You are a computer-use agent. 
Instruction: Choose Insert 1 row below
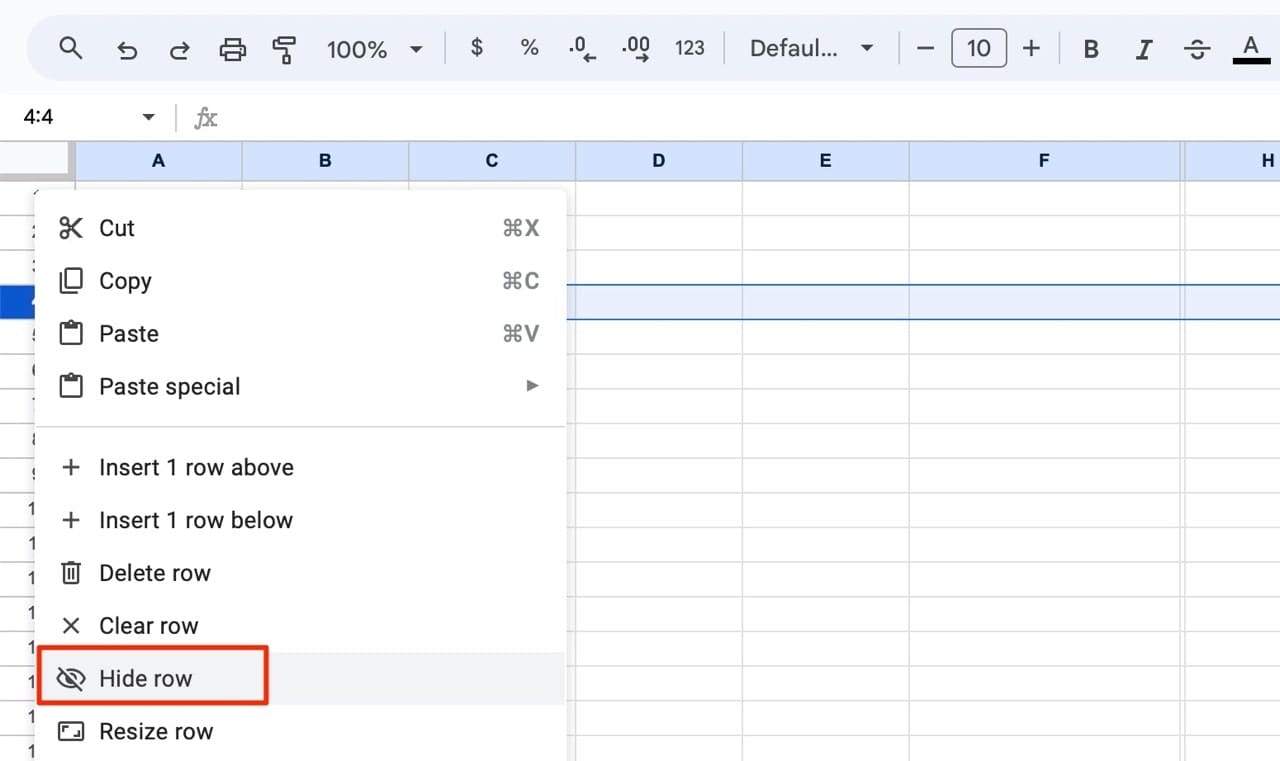[x=196, y=520]
